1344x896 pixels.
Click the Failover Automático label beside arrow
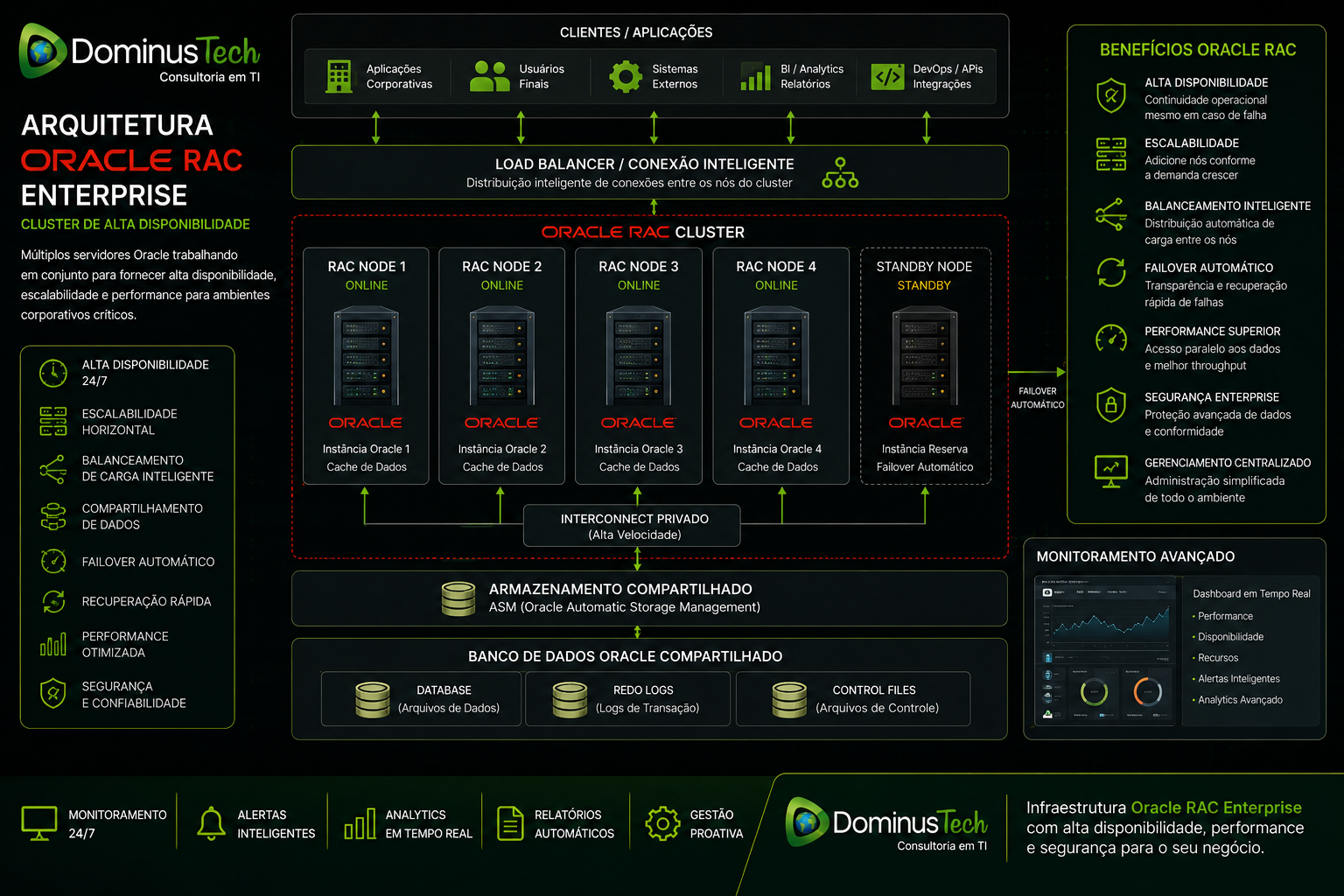[1038, 398]
